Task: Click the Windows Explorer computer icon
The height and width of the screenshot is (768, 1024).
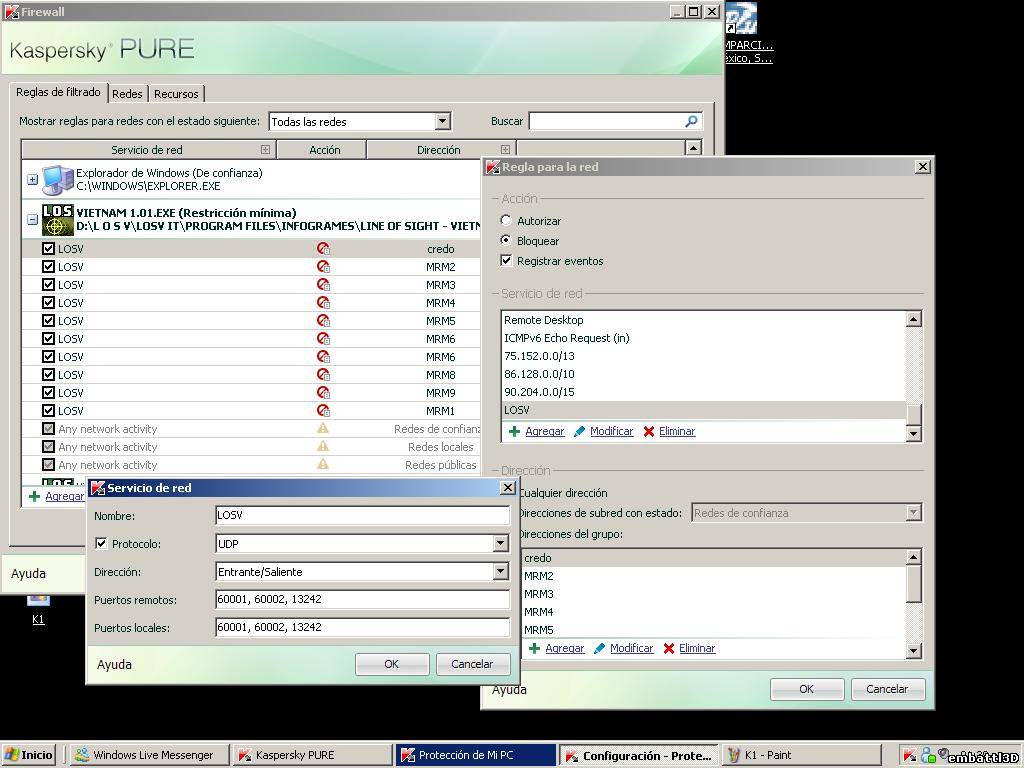Action: click(x=57, y=180)
